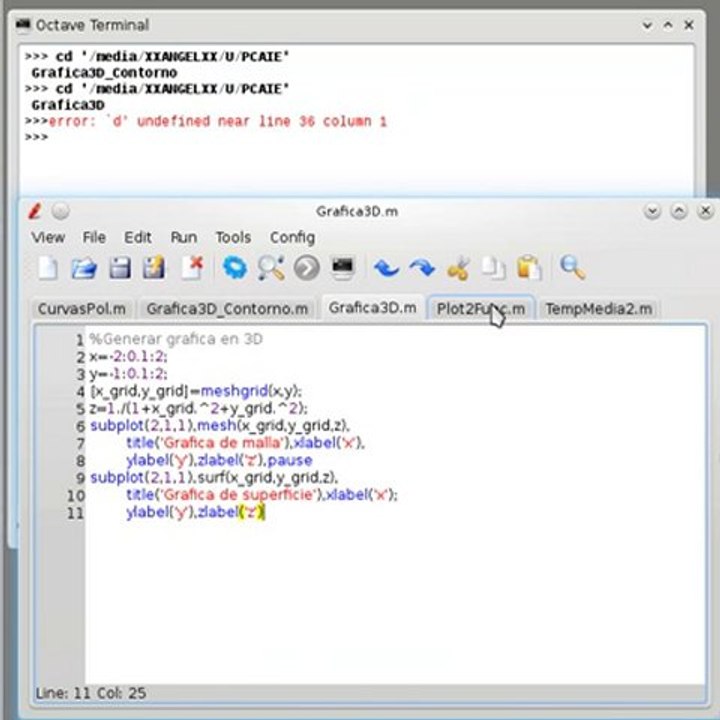Screen dimensions: 720x720
Task: Click the search magnifying glass icon
Action: (x=572, y=268)
